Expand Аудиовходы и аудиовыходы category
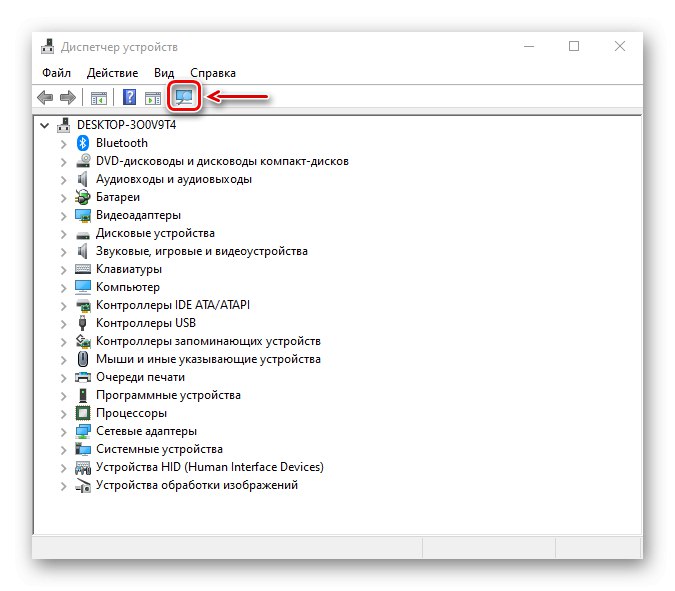Image resolution: width=675 pixels, height=591 pixels. [64, 180]
